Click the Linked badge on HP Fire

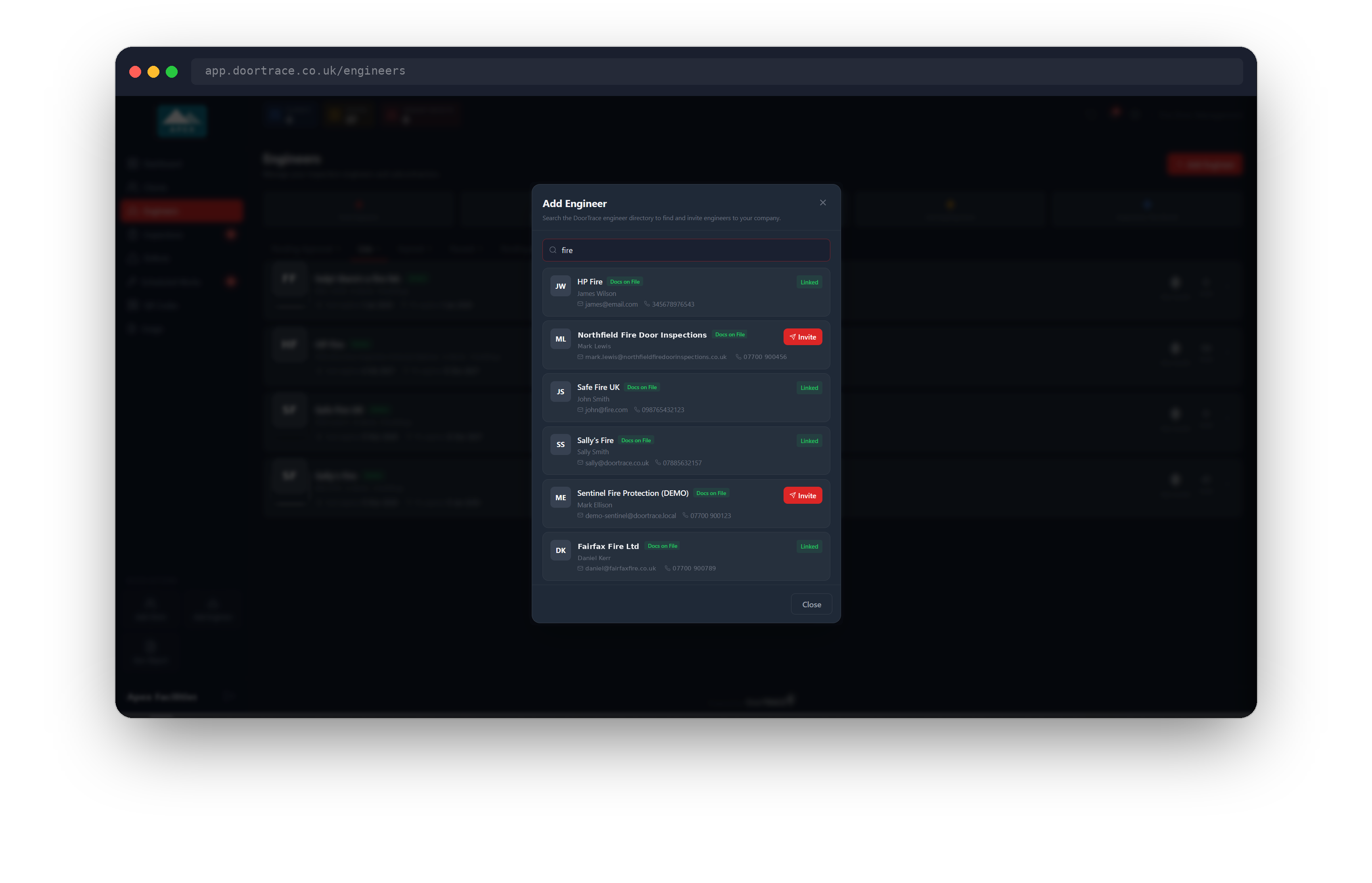coord(809,282)
